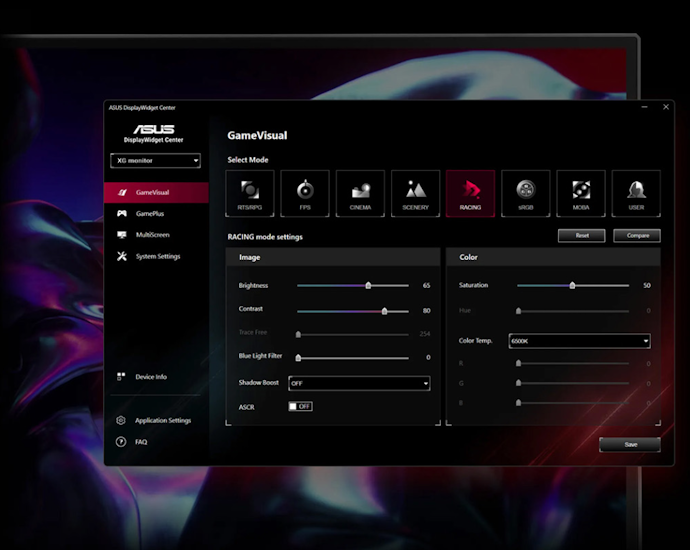This screenshot has width=690, height=550.
Task: Click the Brightness slider handle
Action: [x=368, y=286]
